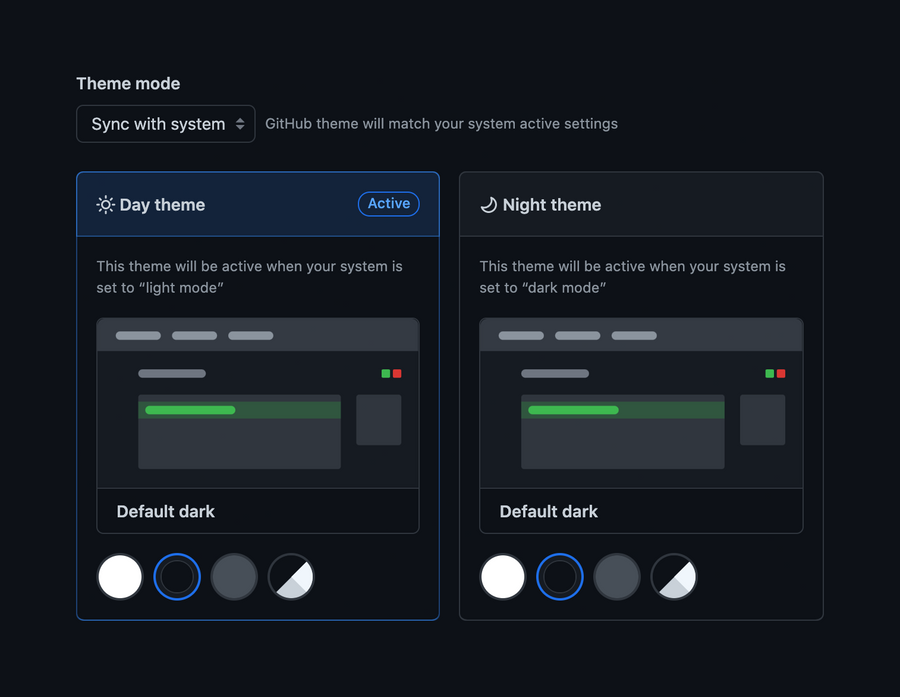Click the Default dark label under Day theme

pos(165,511)
